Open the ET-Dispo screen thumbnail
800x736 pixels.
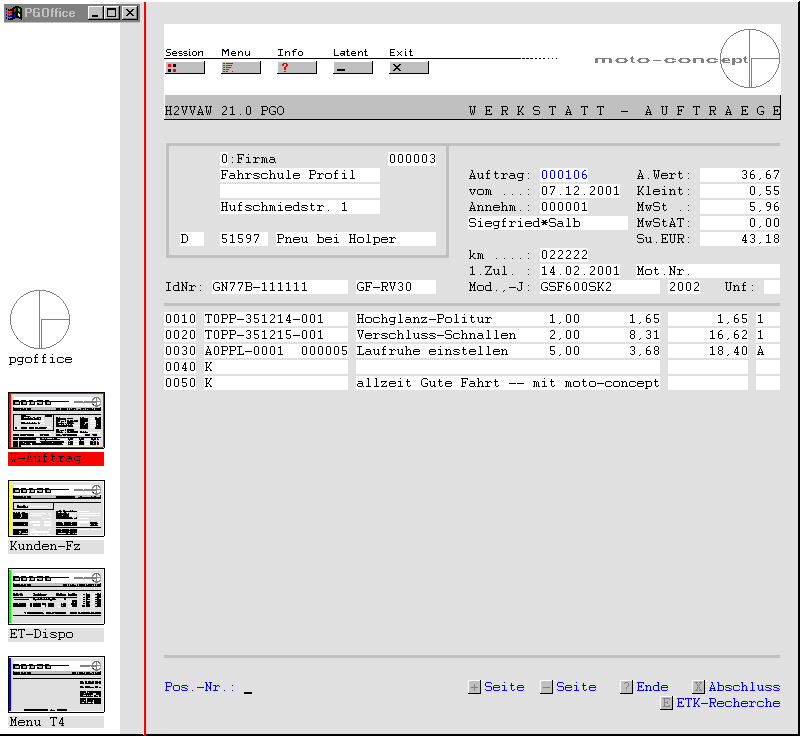coord(56,597)
